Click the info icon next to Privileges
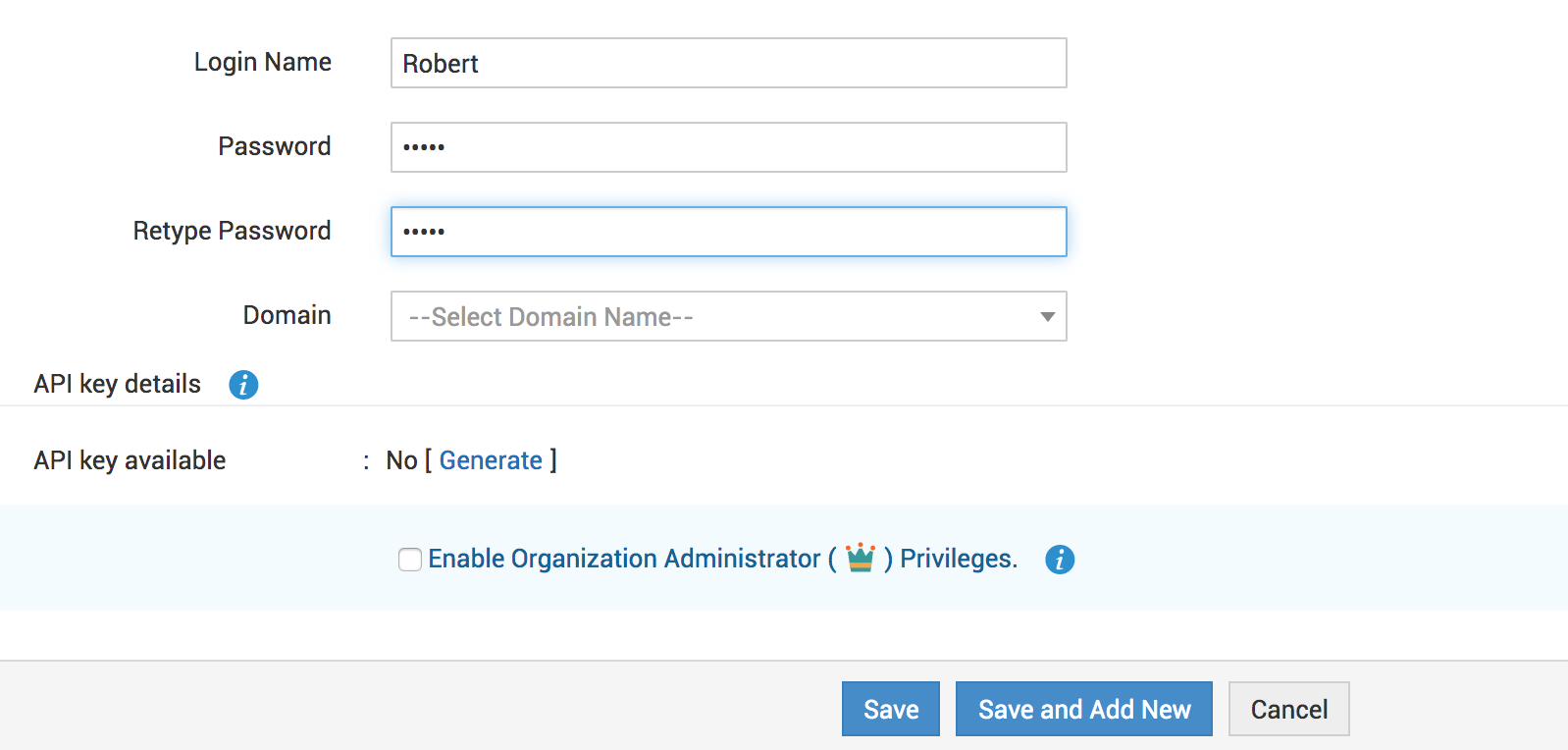 coord(1060,560)
